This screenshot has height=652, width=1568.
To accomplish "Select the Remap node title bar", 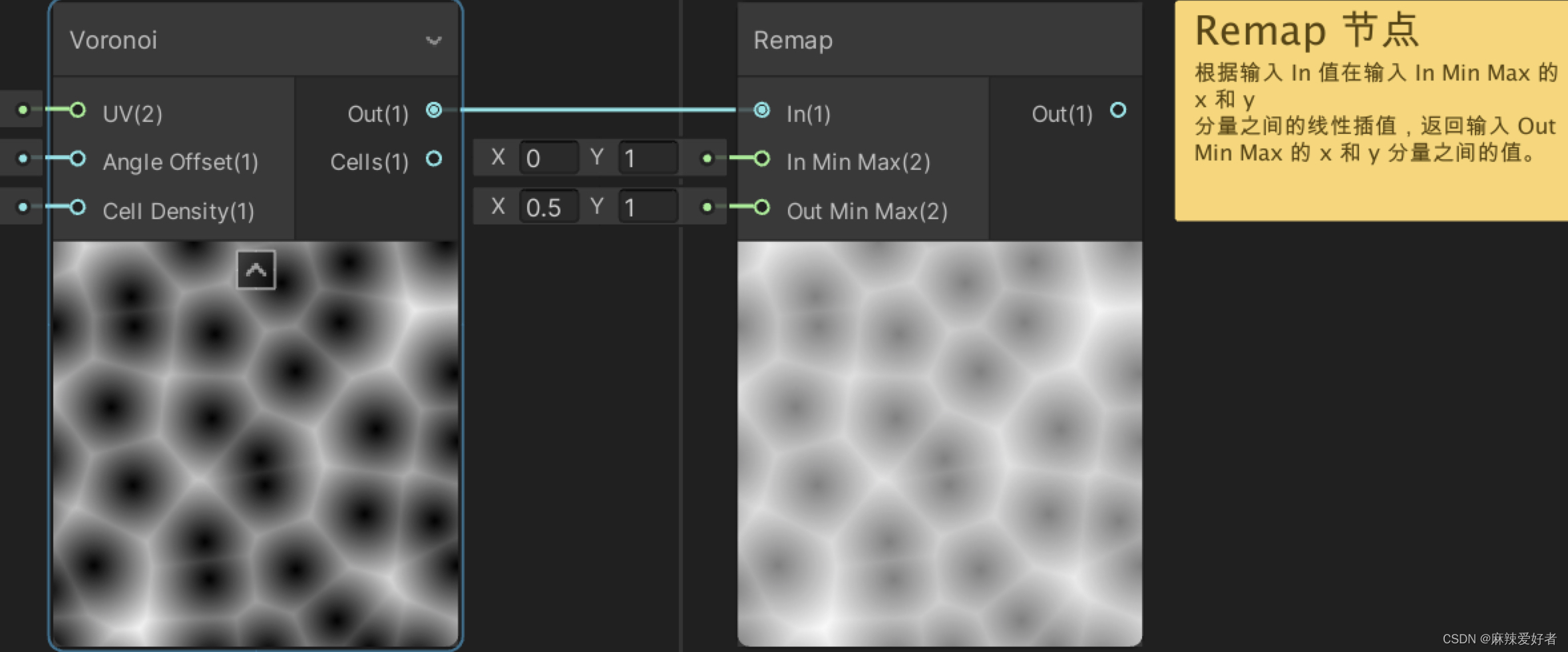I will point(940,40).
